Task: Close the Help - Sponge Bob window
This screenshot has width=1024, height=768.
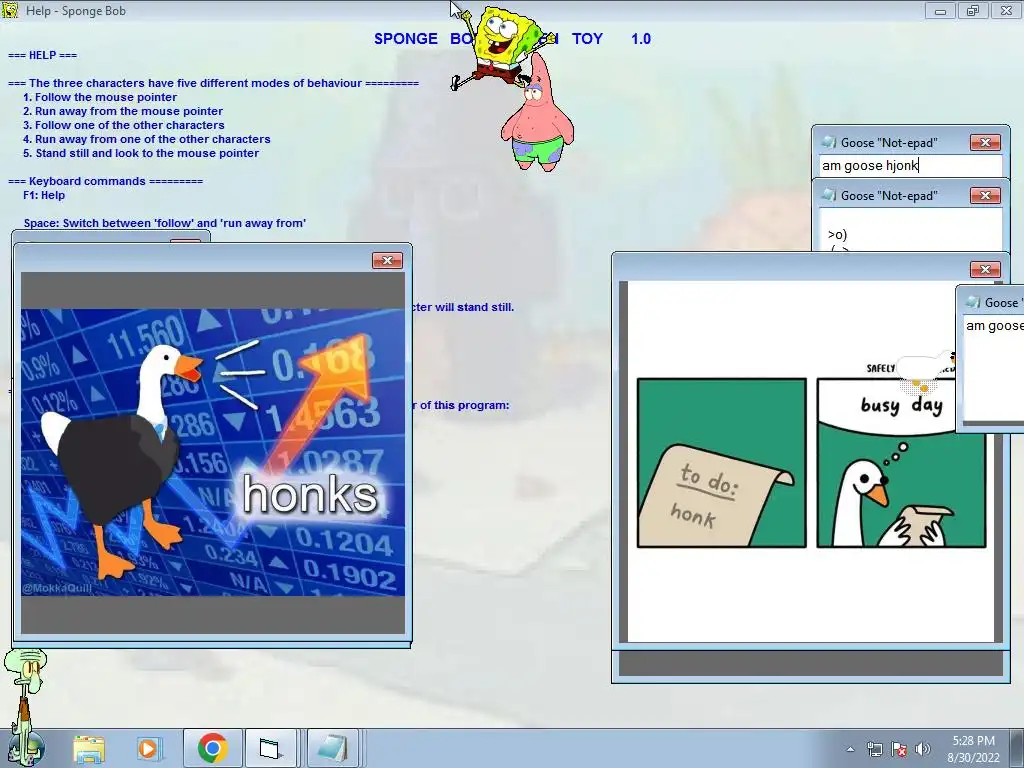Action: pos(1006,10)
